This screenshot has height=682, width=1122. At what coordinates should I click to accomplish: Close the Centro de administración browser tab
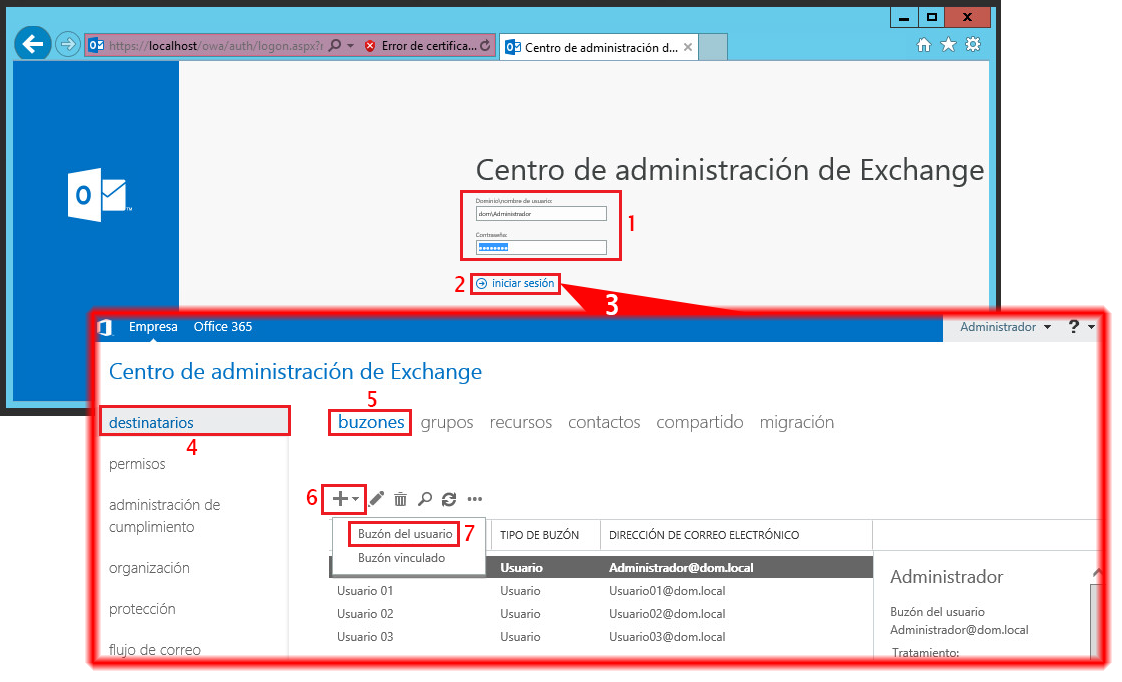click(x=688, y=47)
